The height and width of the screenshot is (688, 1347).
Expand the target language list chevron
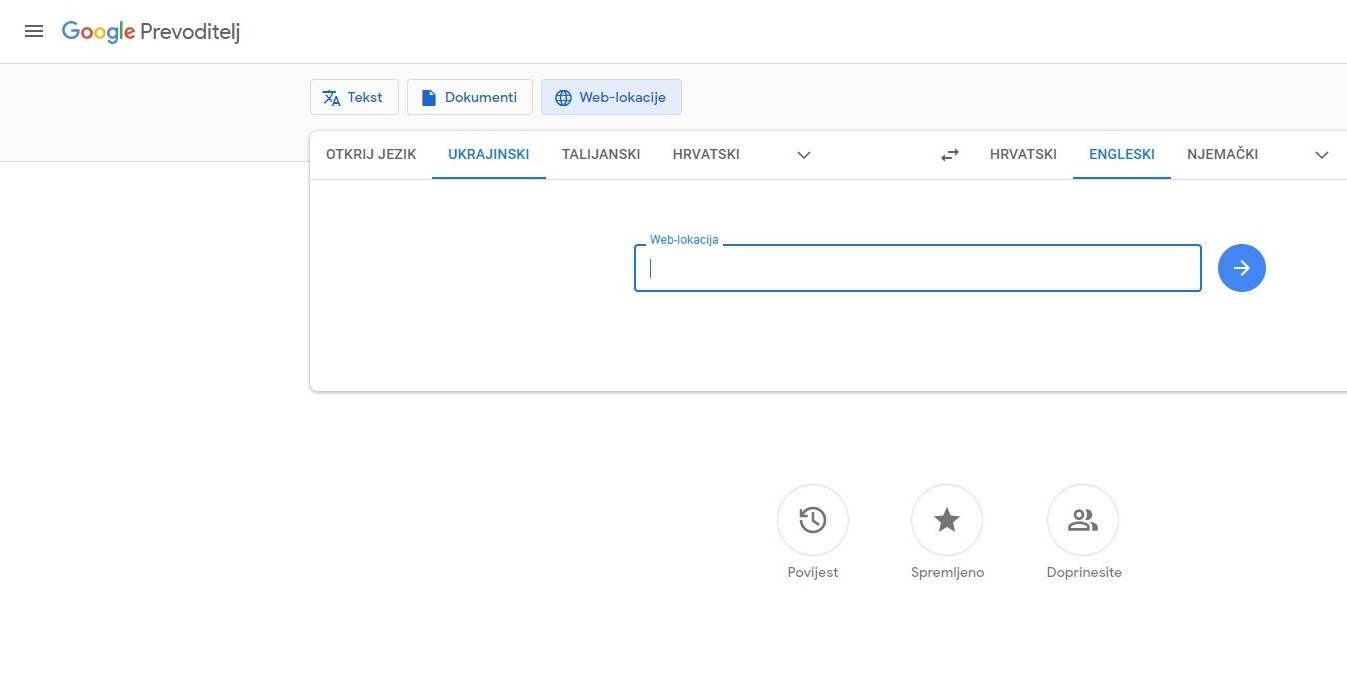coord(1322,155)
